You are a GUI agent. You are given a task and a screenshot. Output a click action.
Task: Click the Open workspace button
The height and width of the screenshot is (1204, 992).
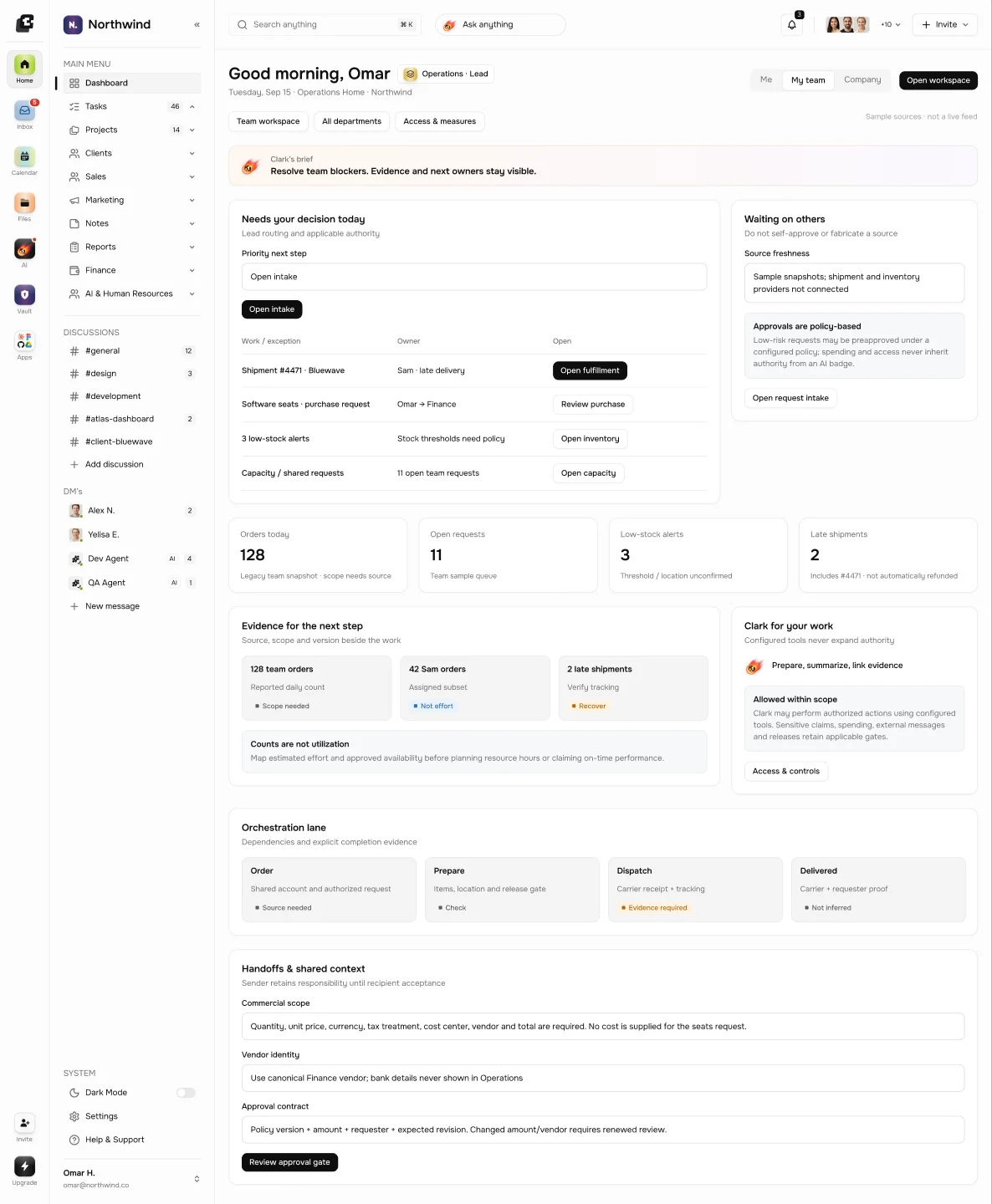(938, 80)
